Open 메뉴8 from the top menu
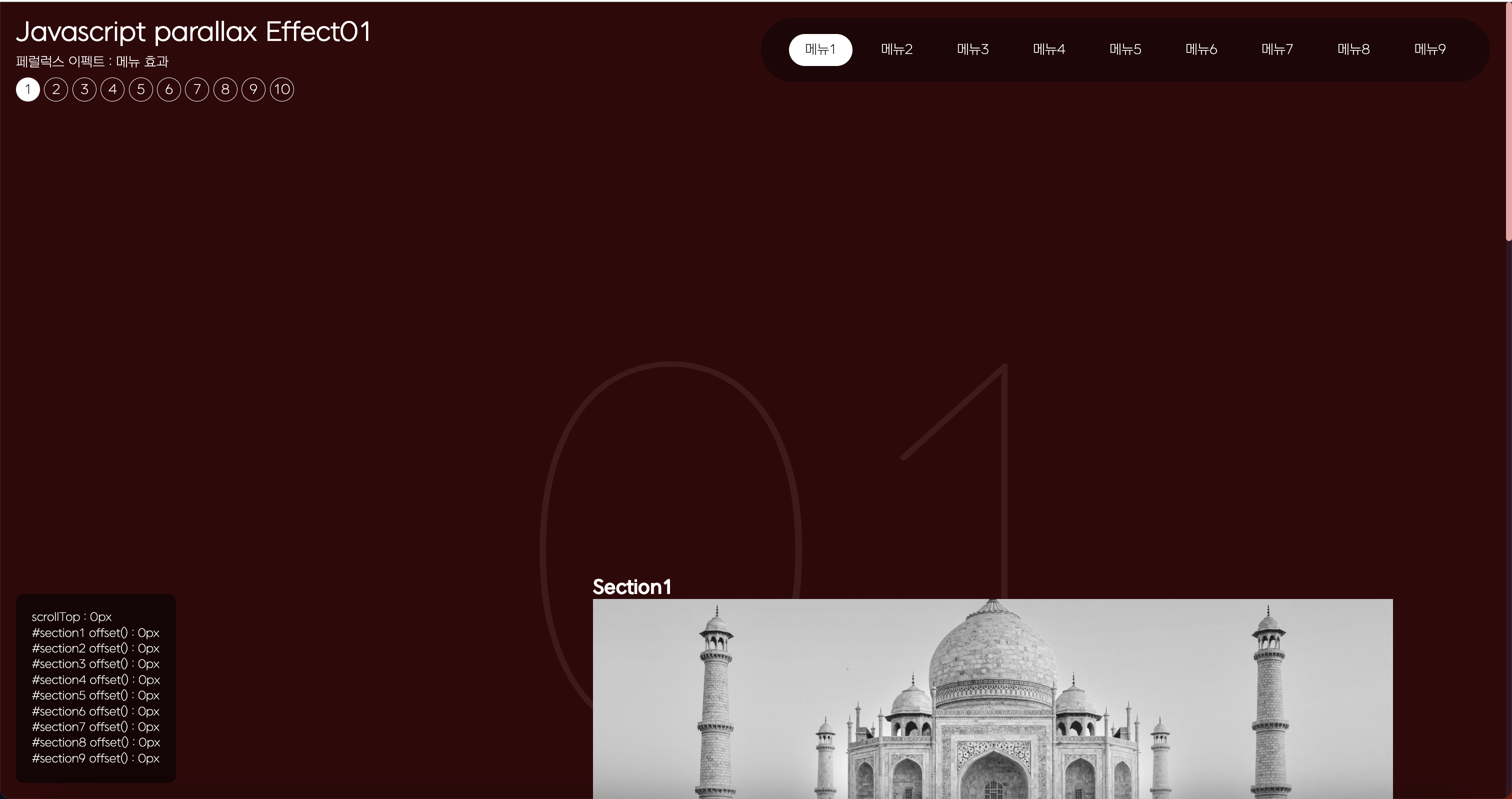The image size is (1512, 799). tap(1353, 49)
